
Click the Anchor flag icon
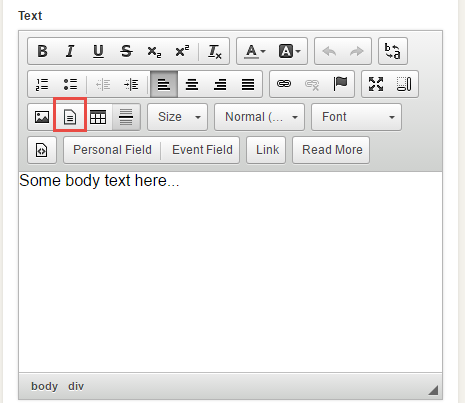click(340, 84)
